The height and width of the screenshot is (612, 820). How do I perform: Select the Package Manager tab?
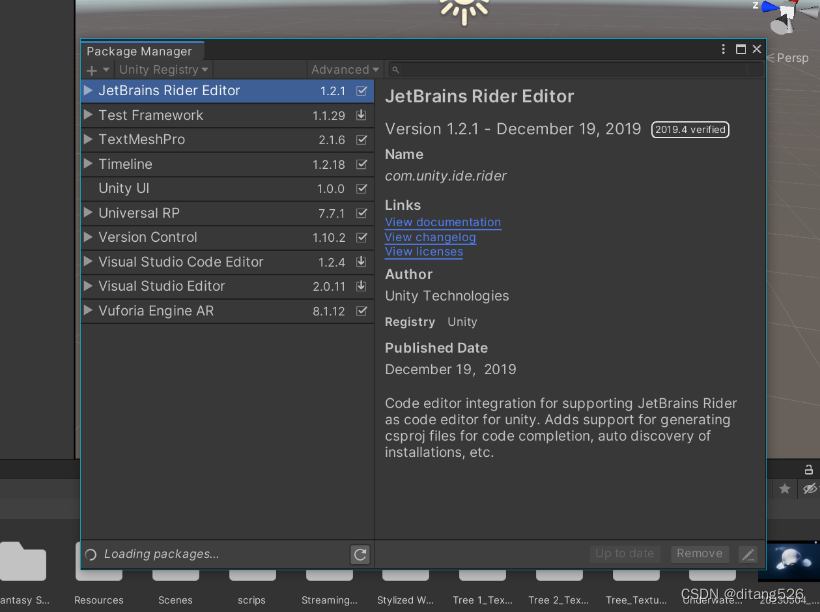[x=140, y=51]
